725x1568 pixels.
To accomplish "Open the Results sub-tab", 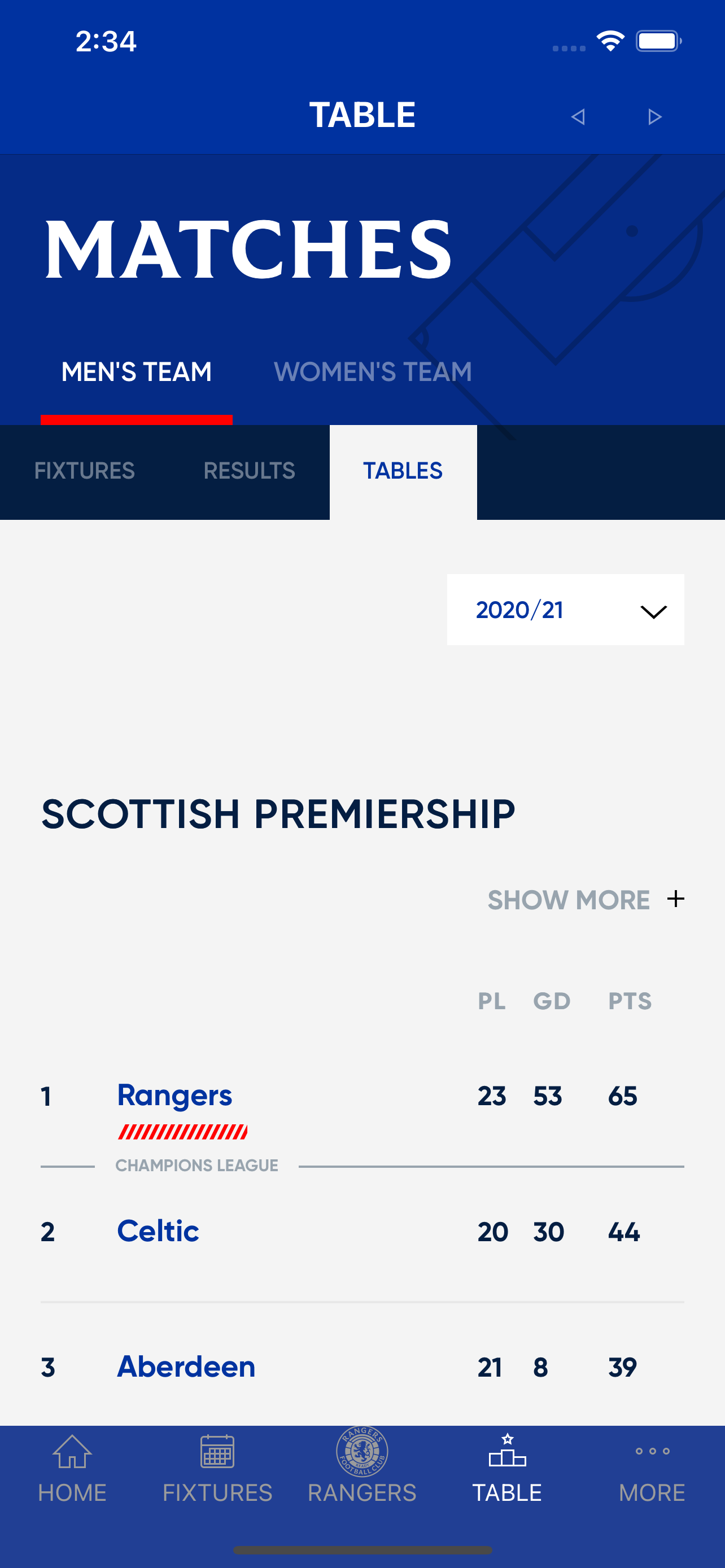I will point(249,471).
